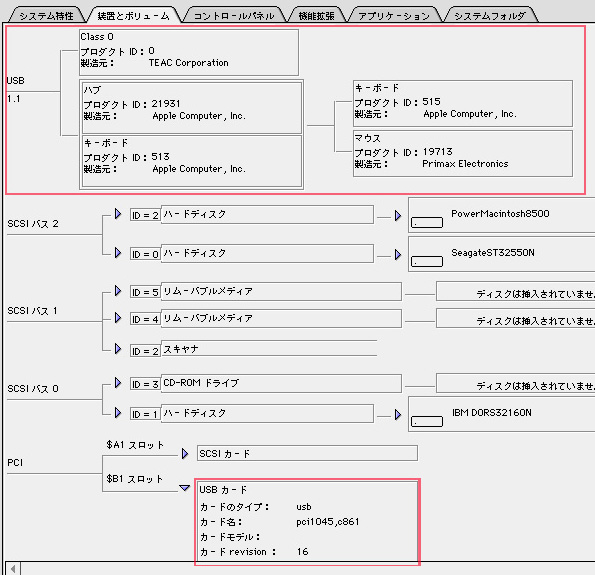The width and height of the screenshot is (595, 575).
Task: Expand SCSI bus 2 ID = 0 hard disk
Action: coord(118,253)
